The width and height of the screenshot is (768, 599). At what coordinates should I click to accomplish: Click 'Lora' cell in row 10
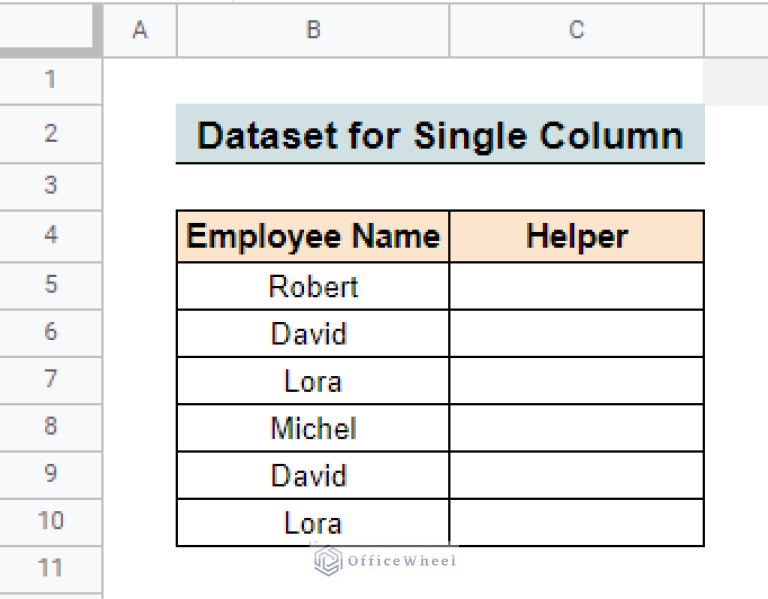tap(313, 523)
